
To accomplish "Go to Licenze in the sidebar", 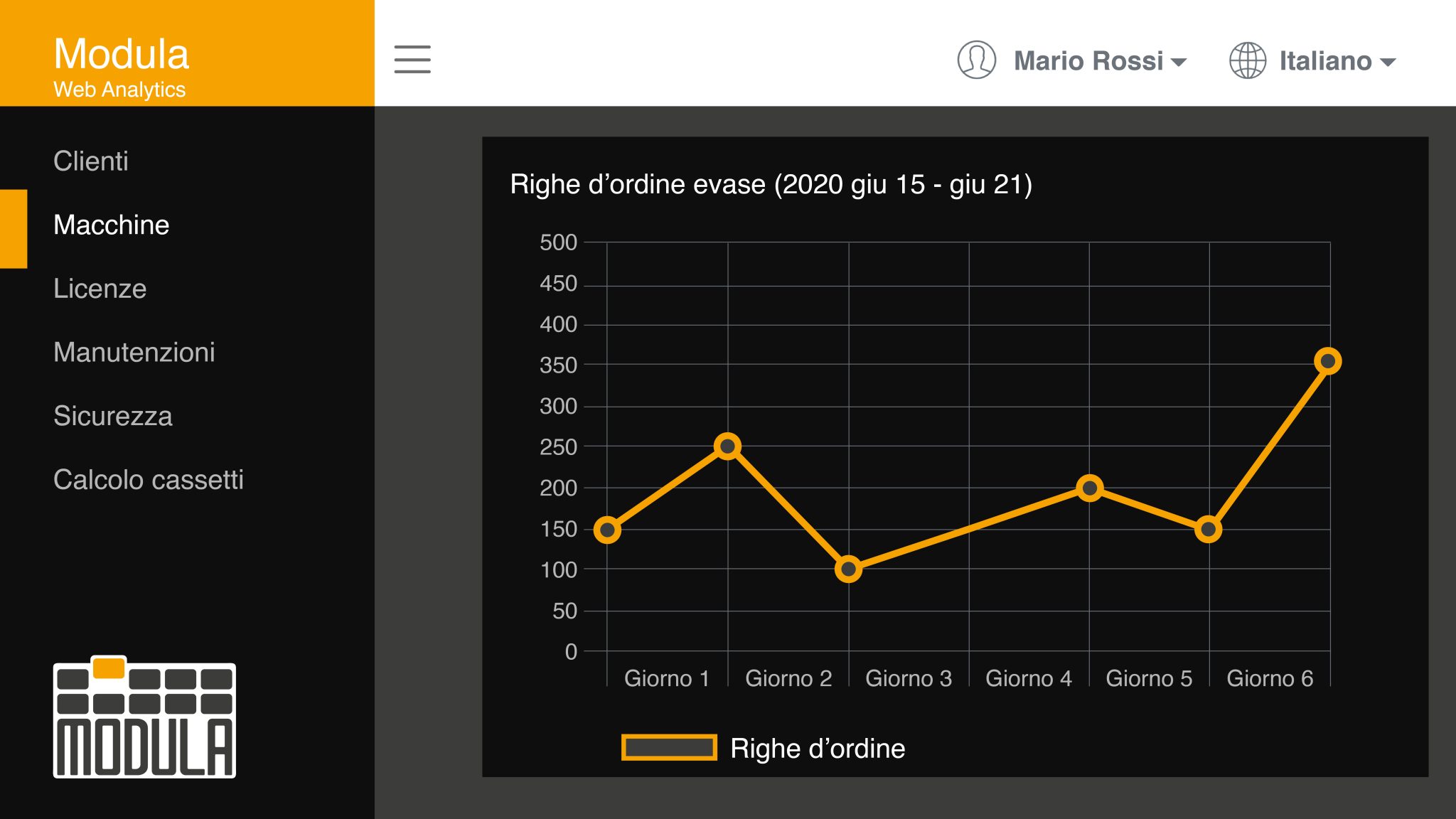I will 100,289.
